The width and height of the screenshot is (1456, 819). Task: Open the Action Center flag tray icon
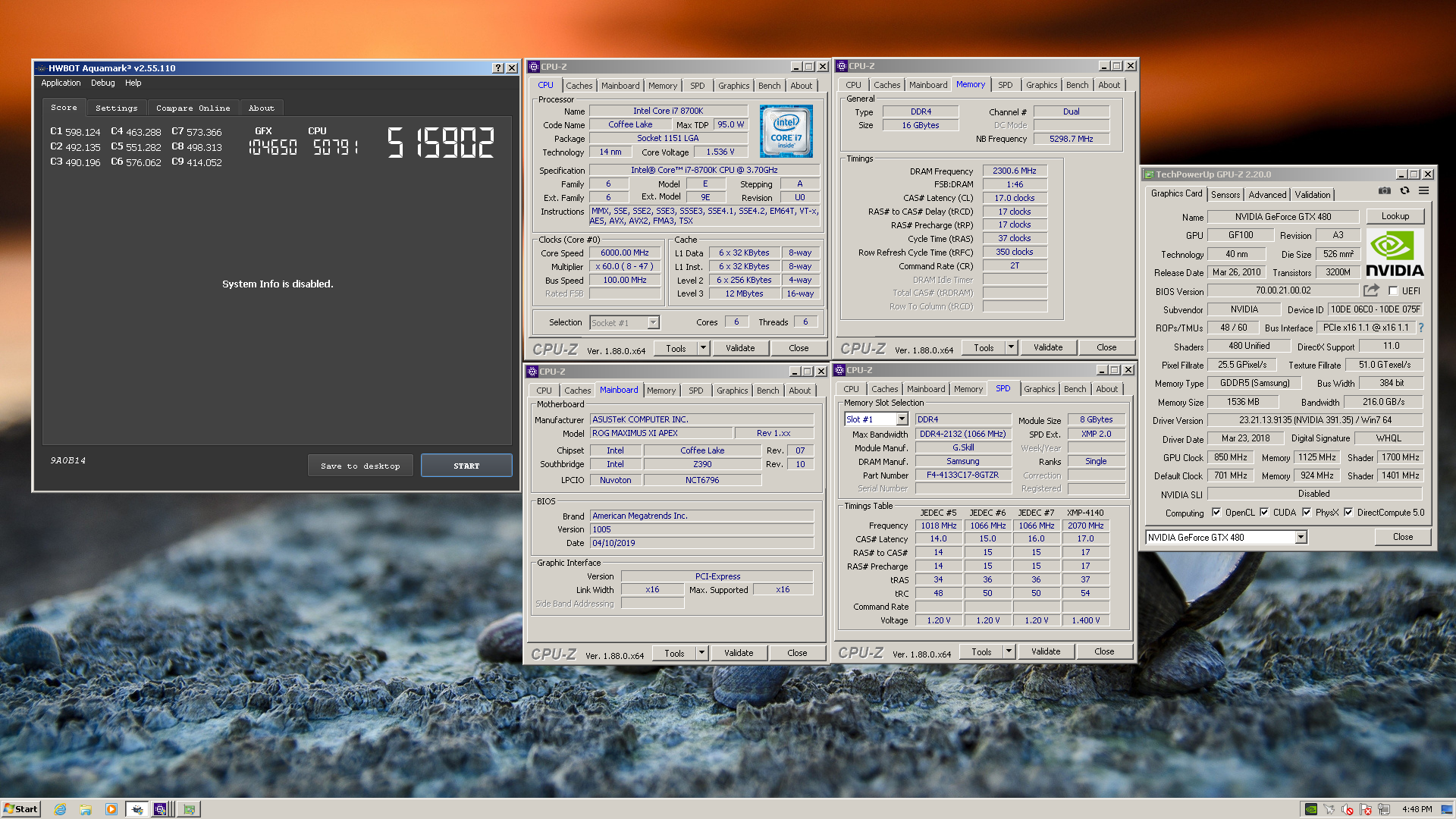click(1366, 809)
